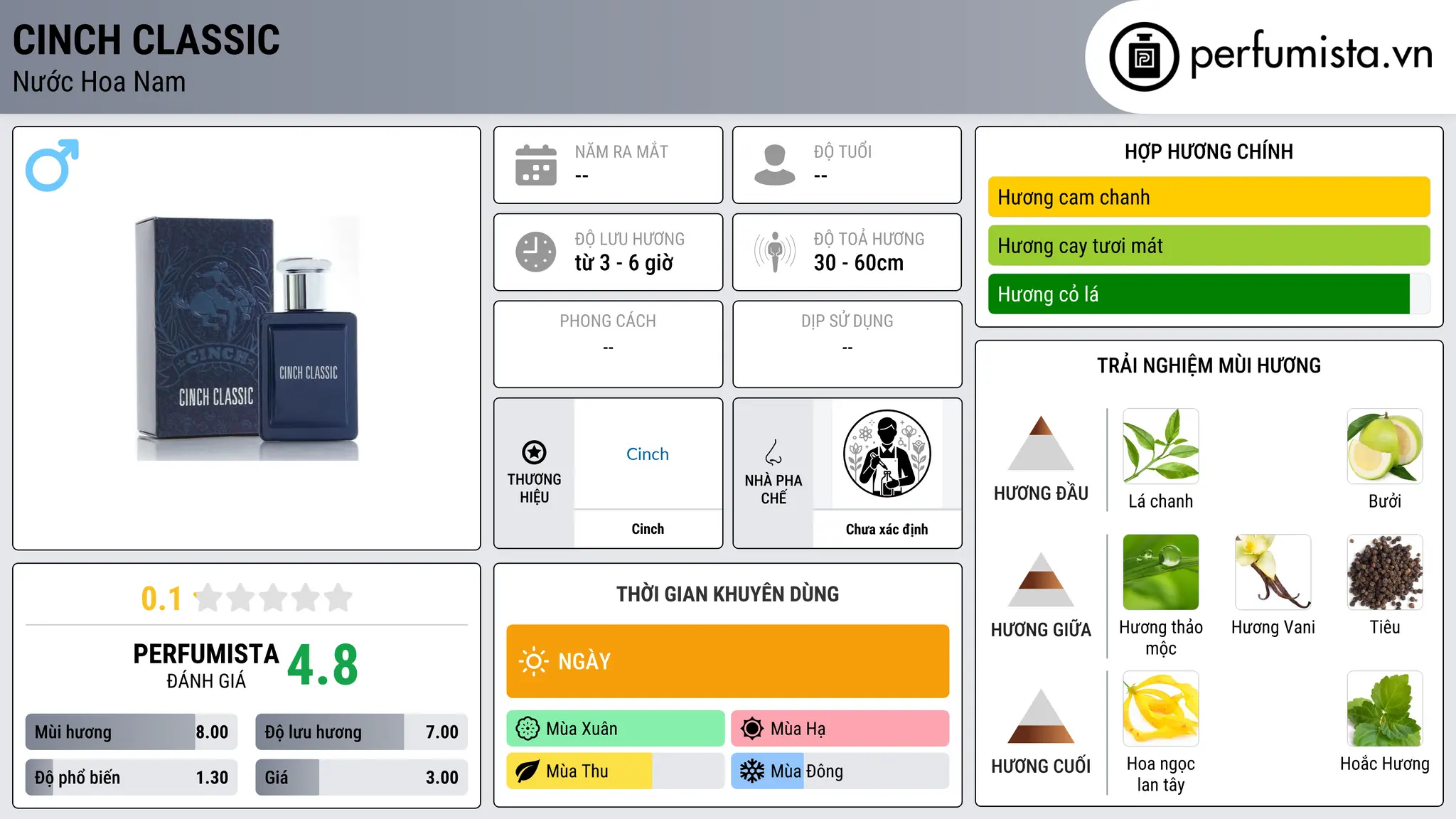The height and width of the screenshot is (819, 1456).
Task: Click the orange Ngày time-of-day bar
Action: point(728,661)
